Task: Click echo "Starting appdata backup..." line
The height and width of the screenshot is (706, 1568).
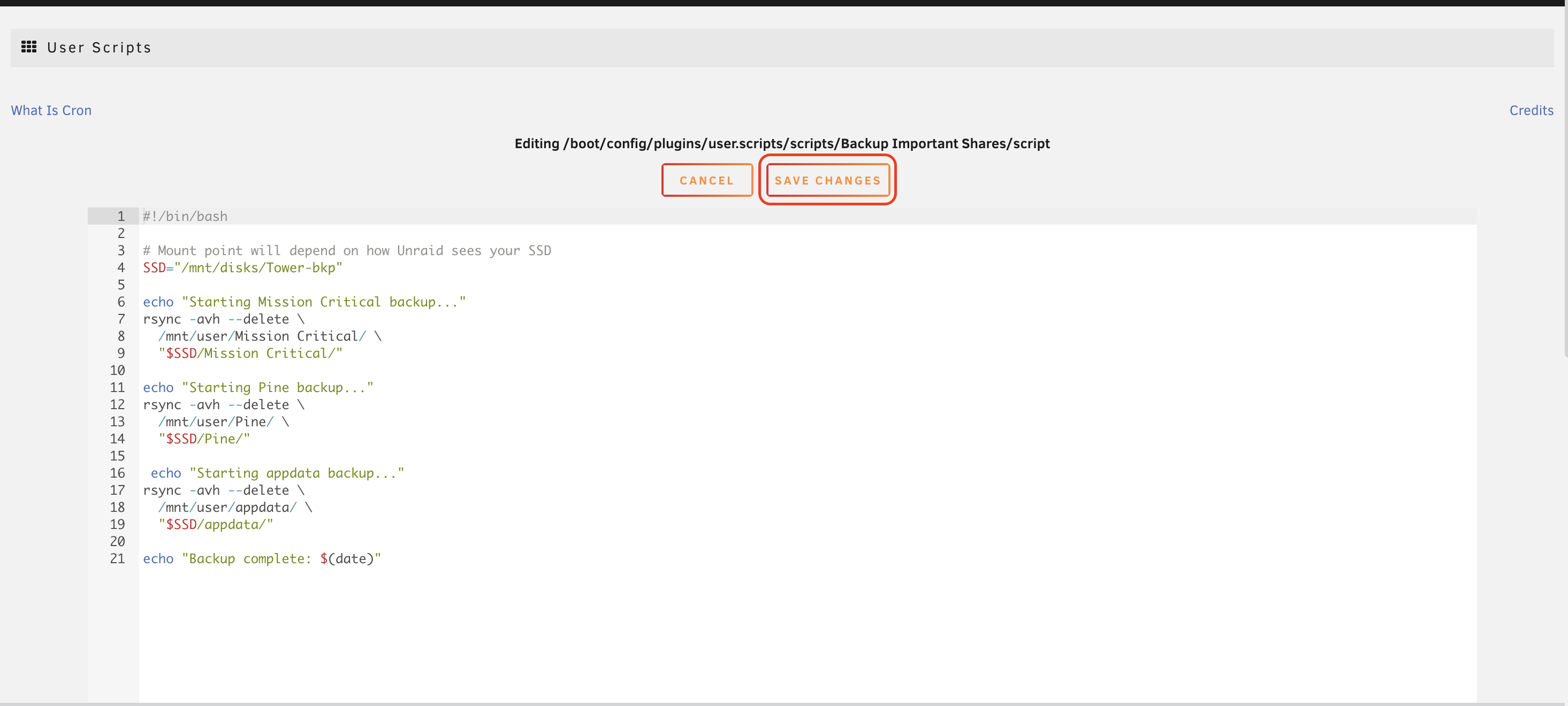Action: pos(277,473)
